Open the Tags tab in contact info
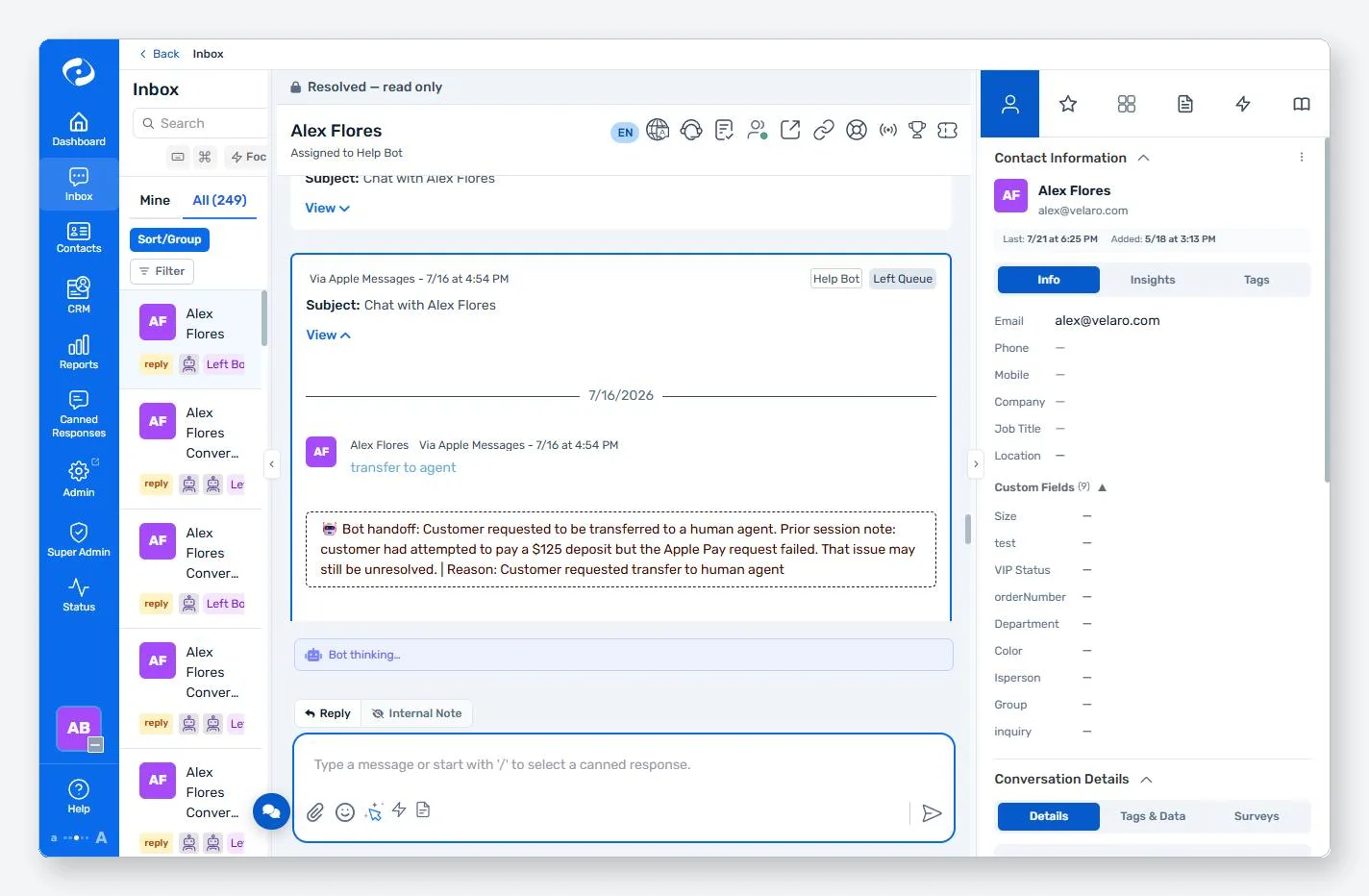This screenshot has width=1369, height=896. click(x=1257, y=280)
